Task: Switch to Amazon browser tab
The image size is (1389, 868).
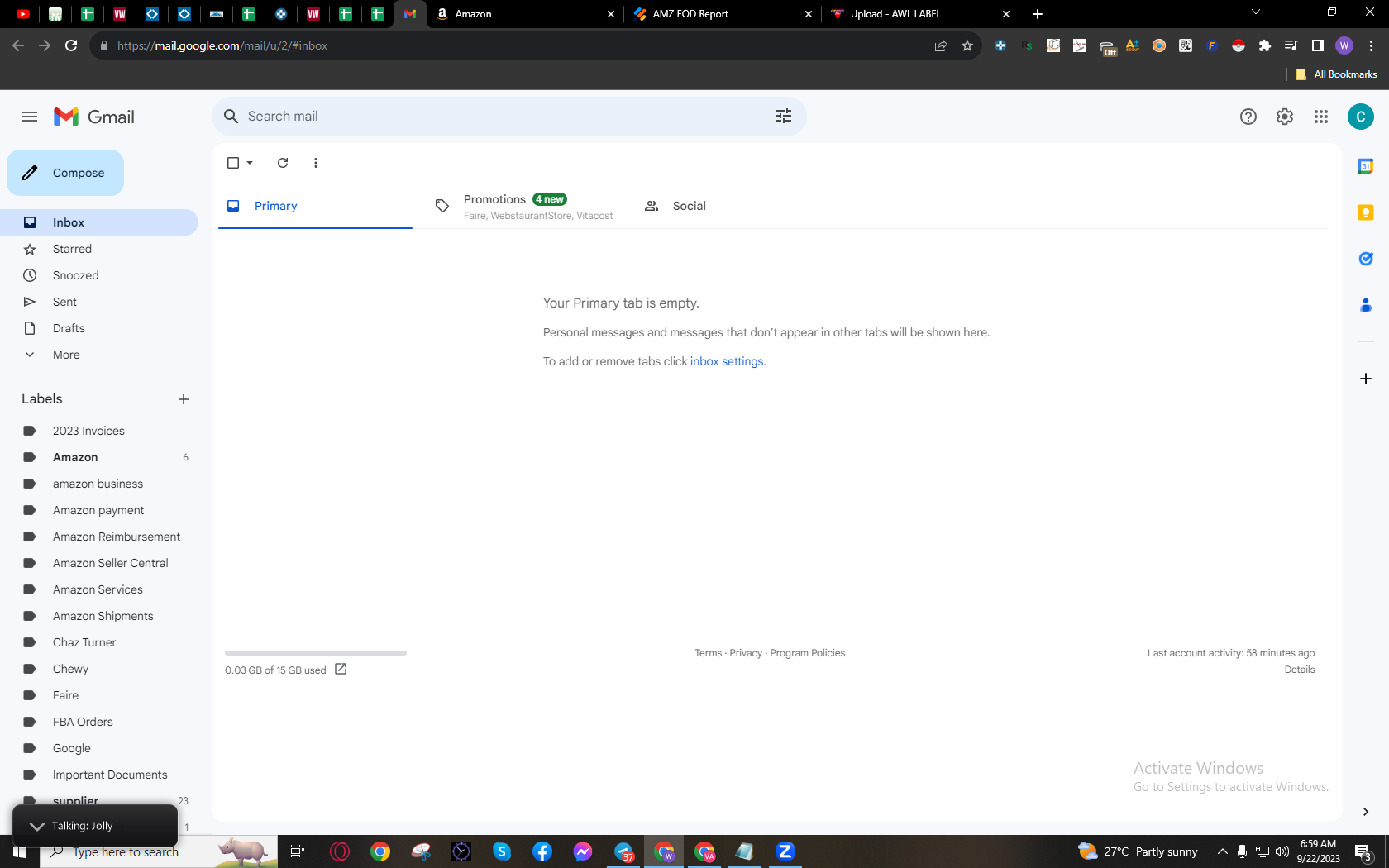Action: [x=525, y=14]
